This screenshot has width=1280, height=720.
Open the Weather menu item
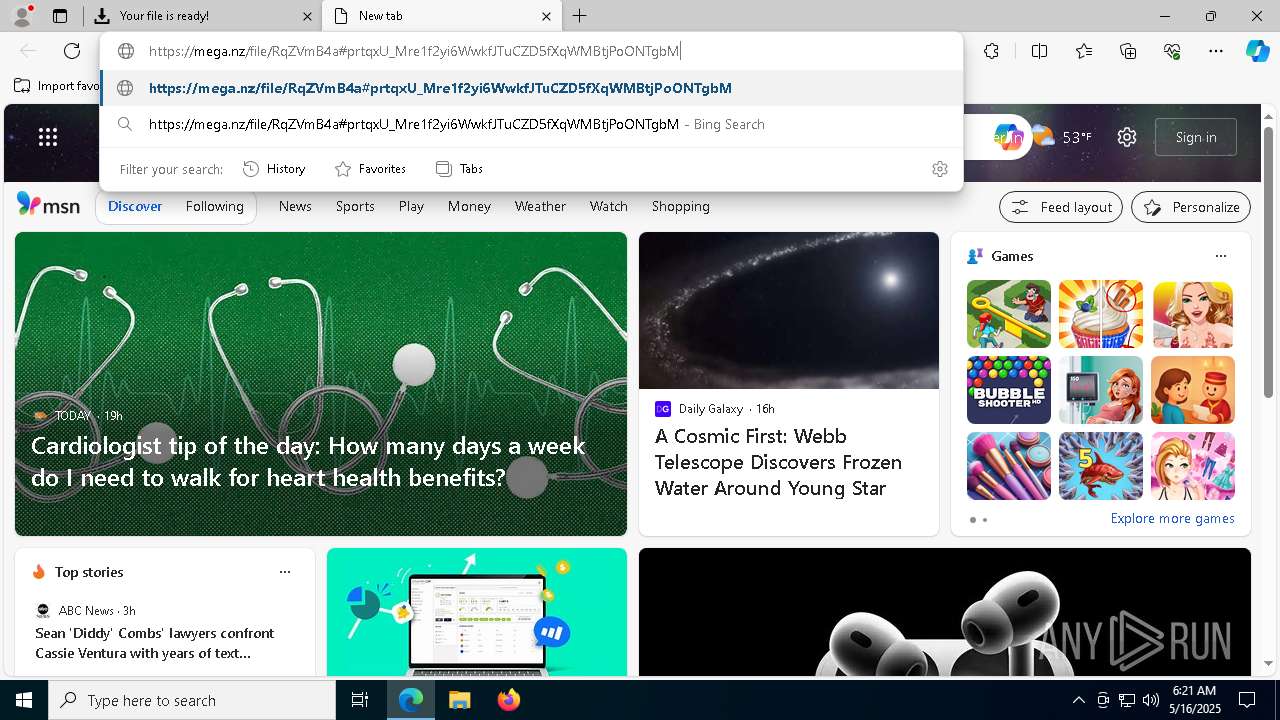pos(540,206)
